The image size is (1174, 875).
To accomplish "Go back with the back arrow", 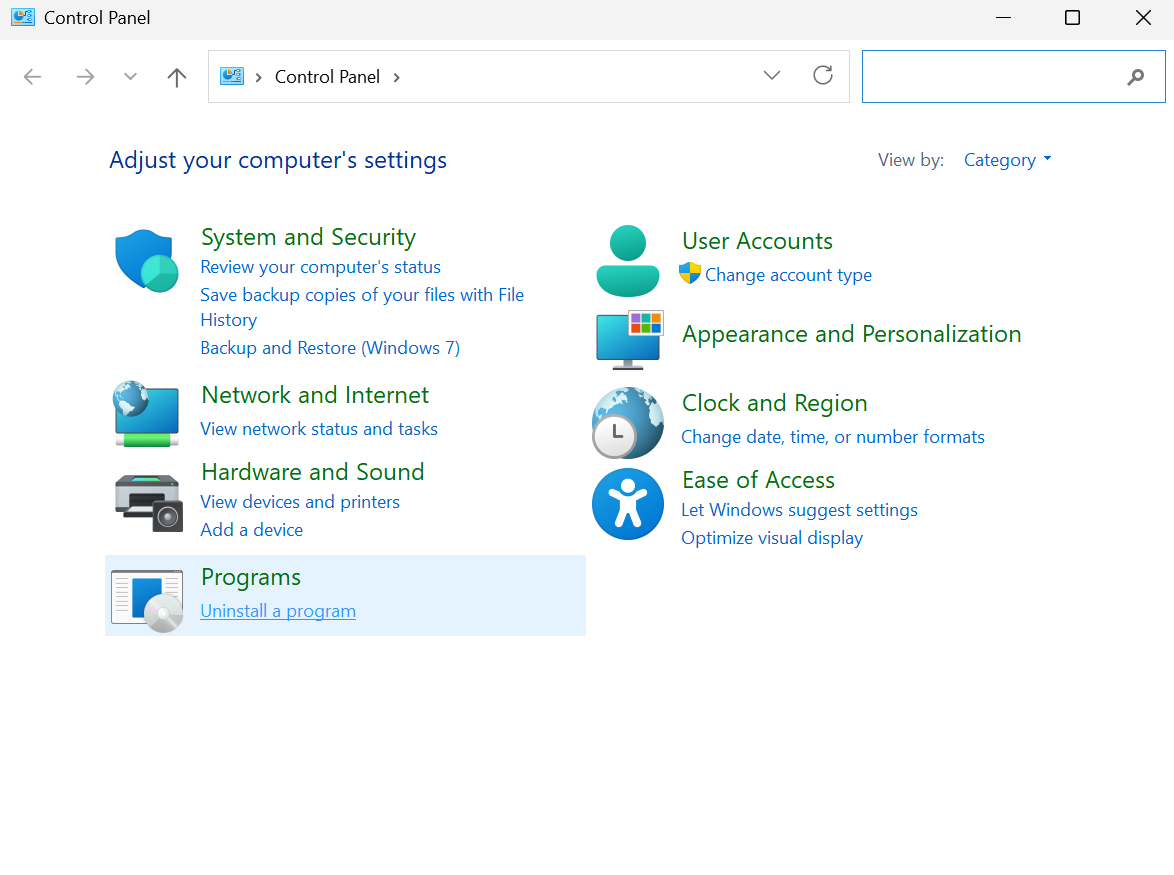I will point(32,76).
